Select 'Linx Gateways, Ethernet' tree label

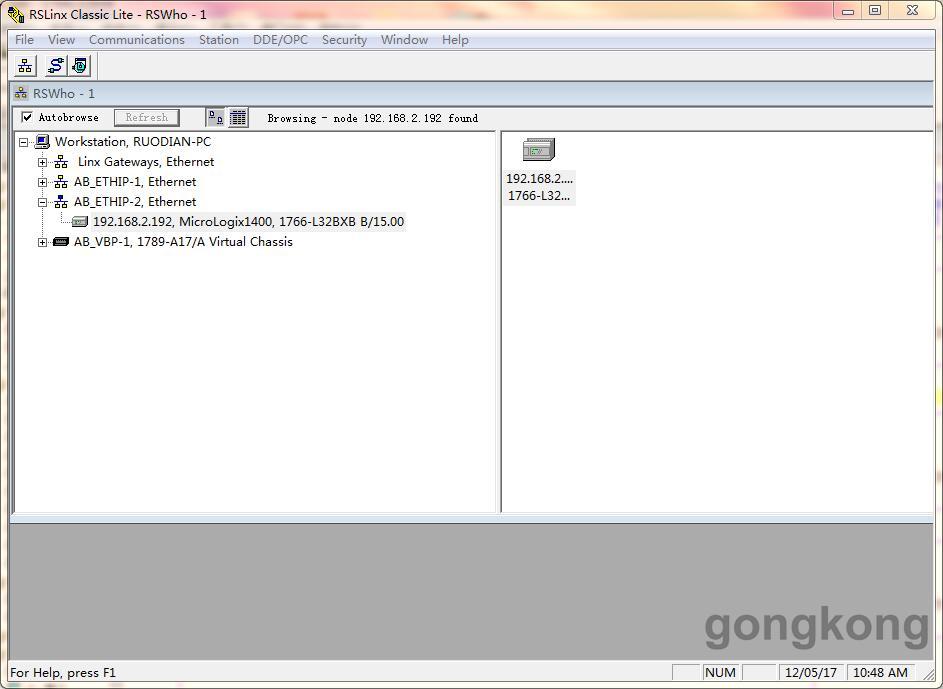coord(146,162)
